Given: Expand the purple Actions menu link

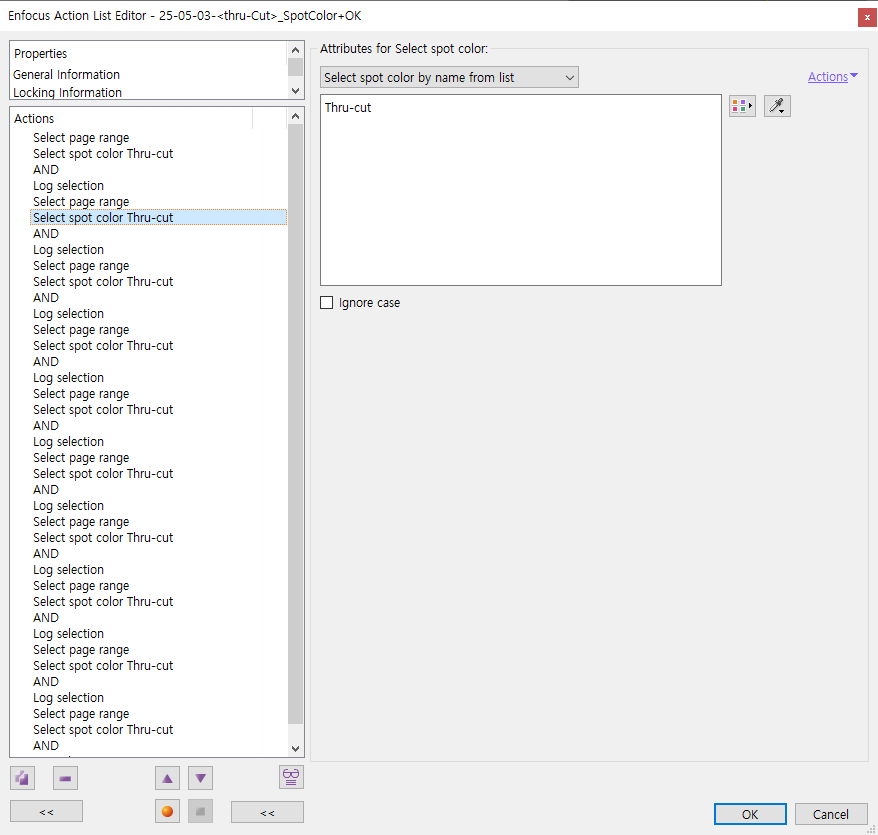Looking at the screenshot, I should [x=832, y=77].
